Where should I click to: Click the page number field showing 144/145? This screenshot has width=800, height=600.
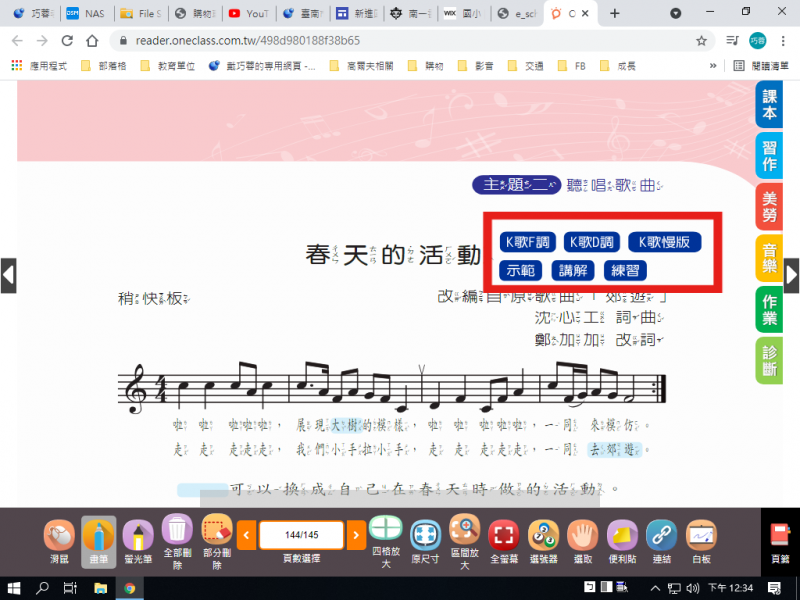click(301, 535)
